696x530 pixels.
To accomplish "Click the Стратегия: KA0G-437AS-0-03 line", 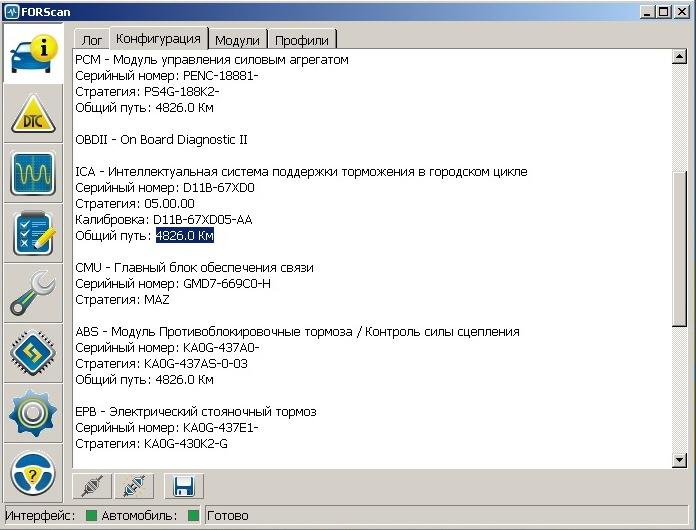I will [x=162, y=364].
